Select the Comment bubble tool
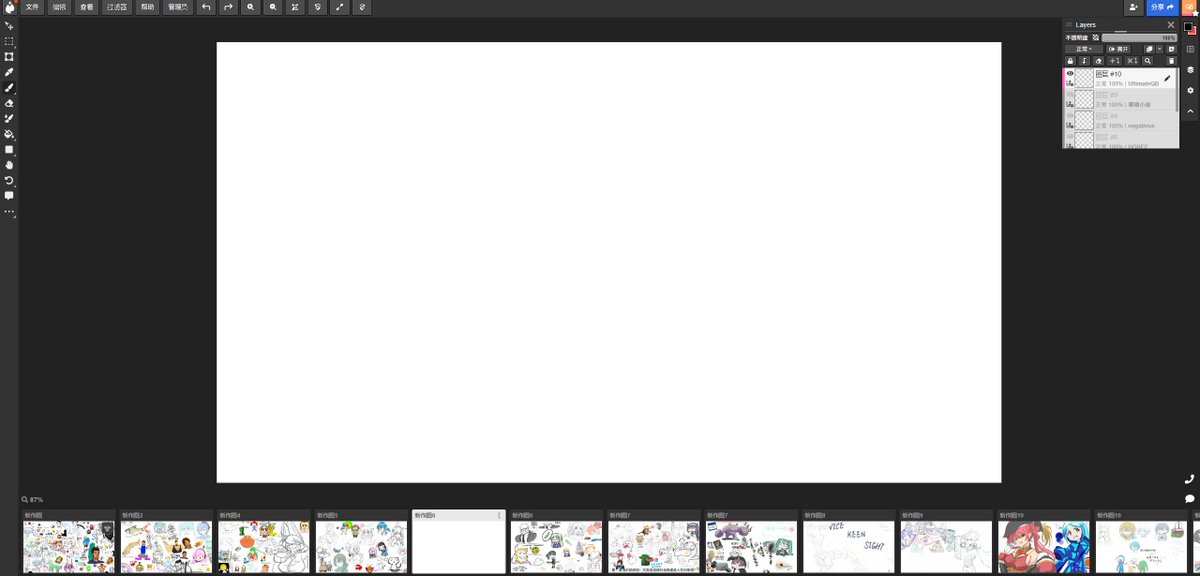Screen dimensions: 1200x576 (x=9, y=196)
